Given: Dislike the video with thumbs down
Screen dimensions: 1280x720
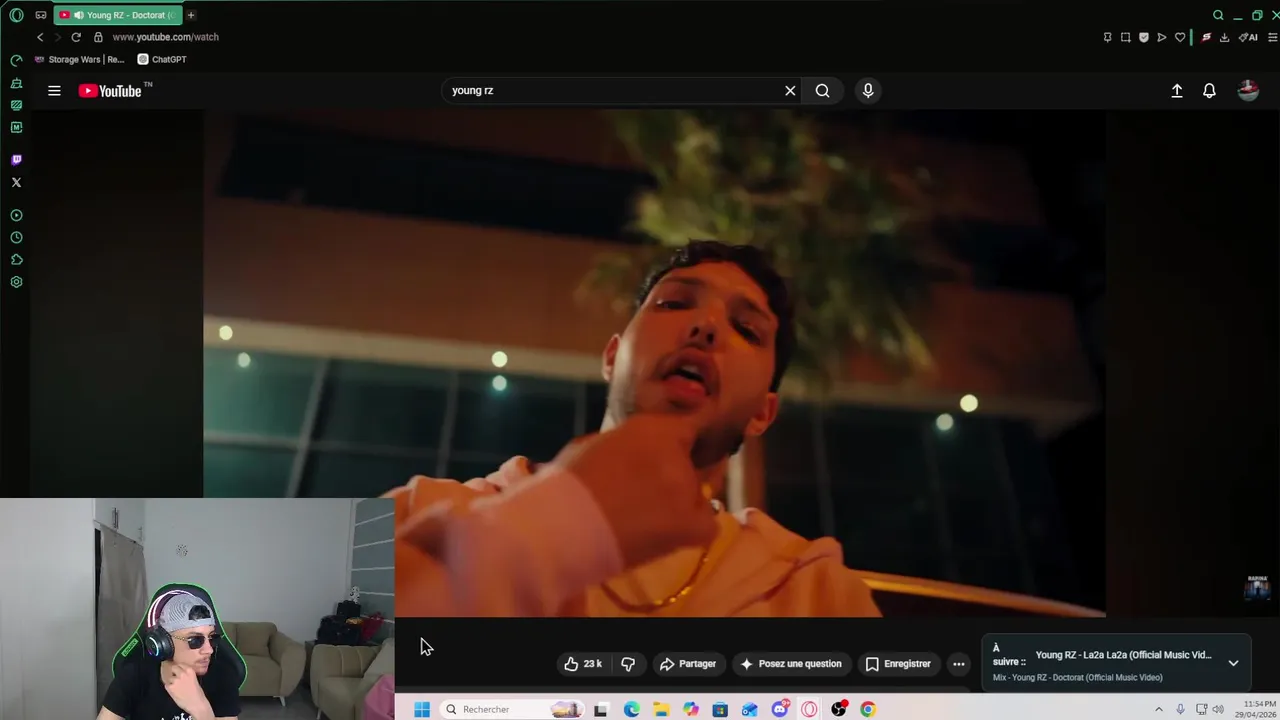Looking at the screenshot, I should (628, 664).
